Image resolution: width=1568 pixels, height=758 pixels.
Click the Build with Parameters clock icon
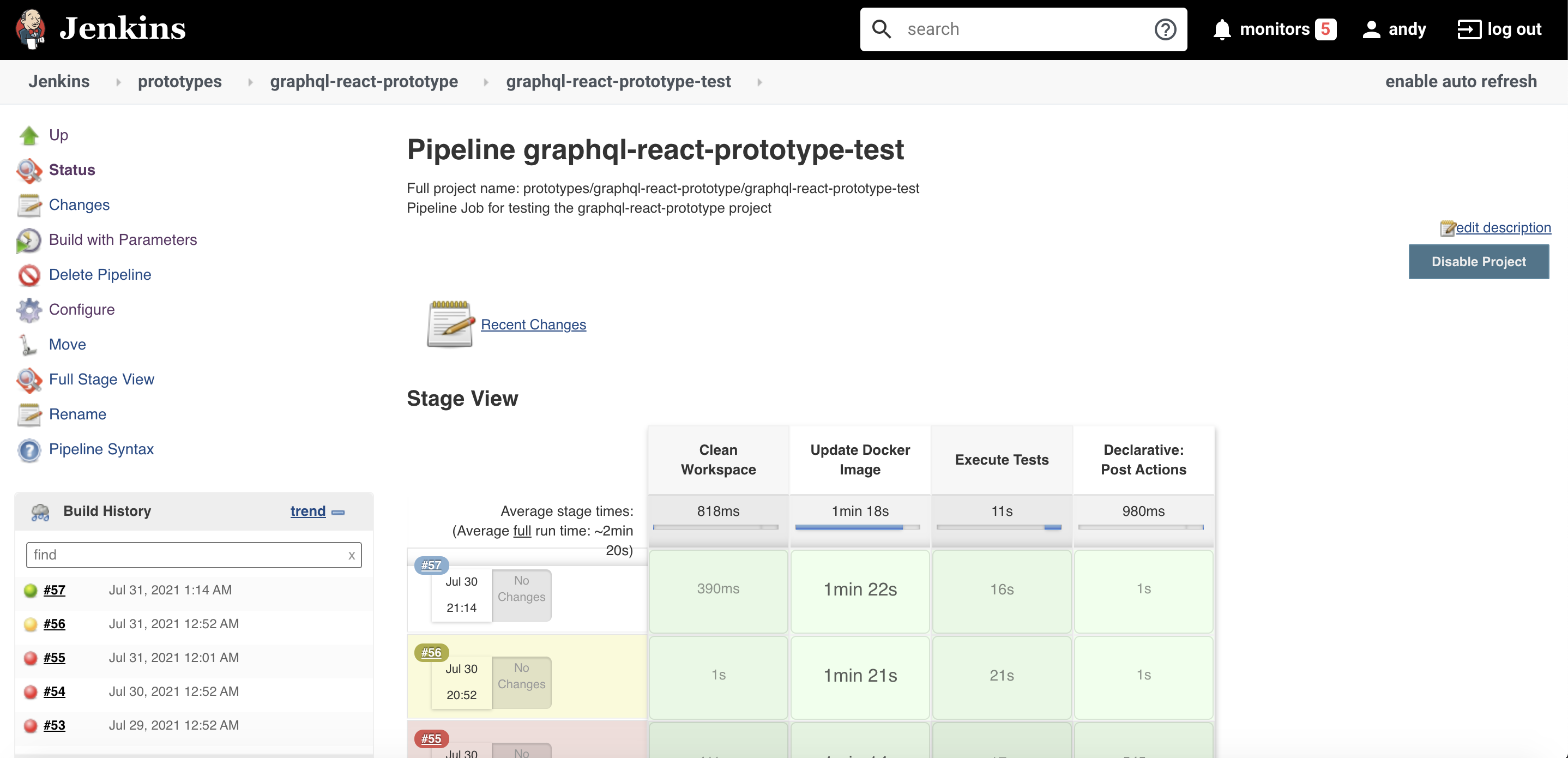[28, 240]
